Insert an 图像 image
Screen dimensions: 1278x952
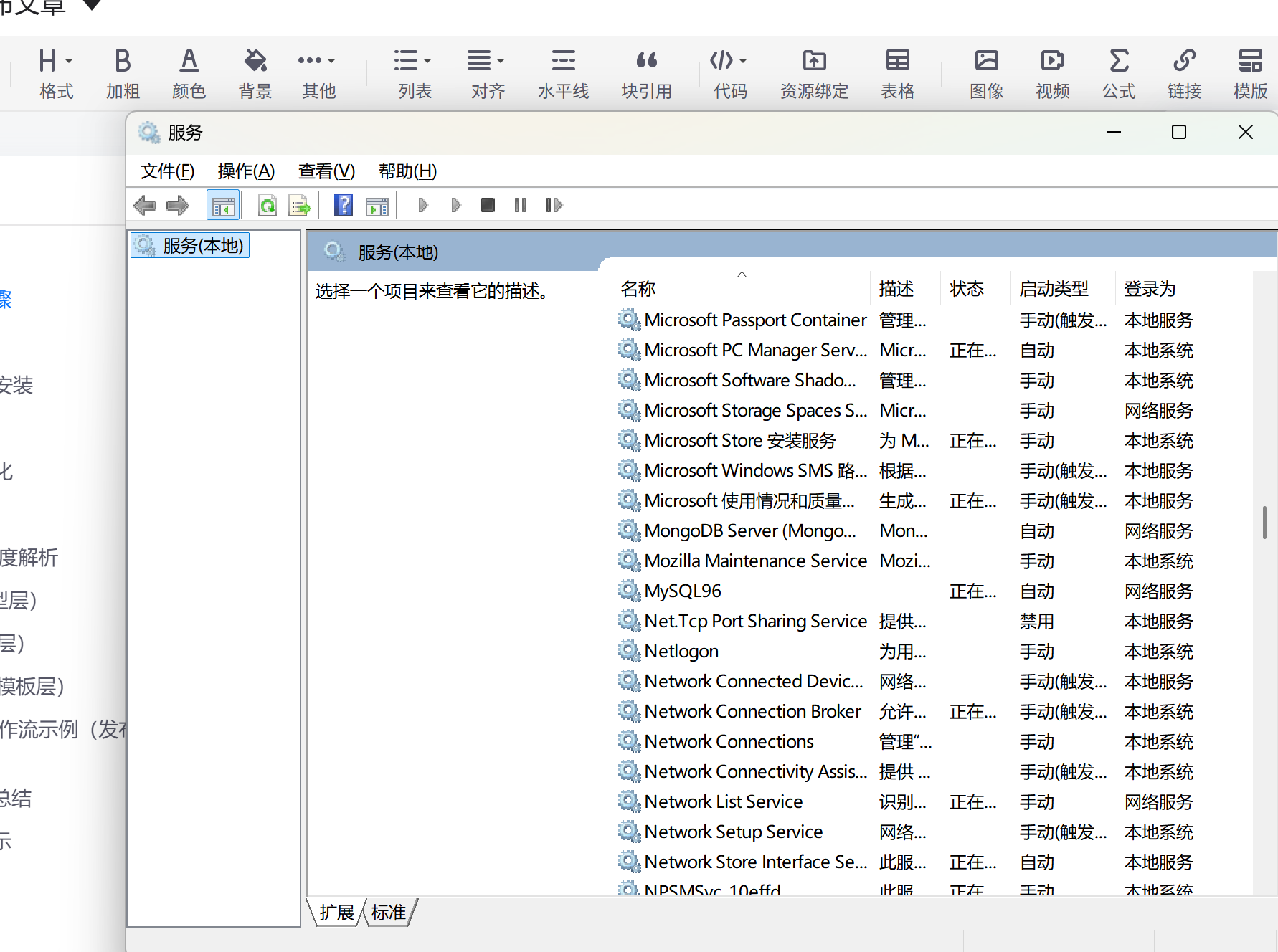(986, 74)
